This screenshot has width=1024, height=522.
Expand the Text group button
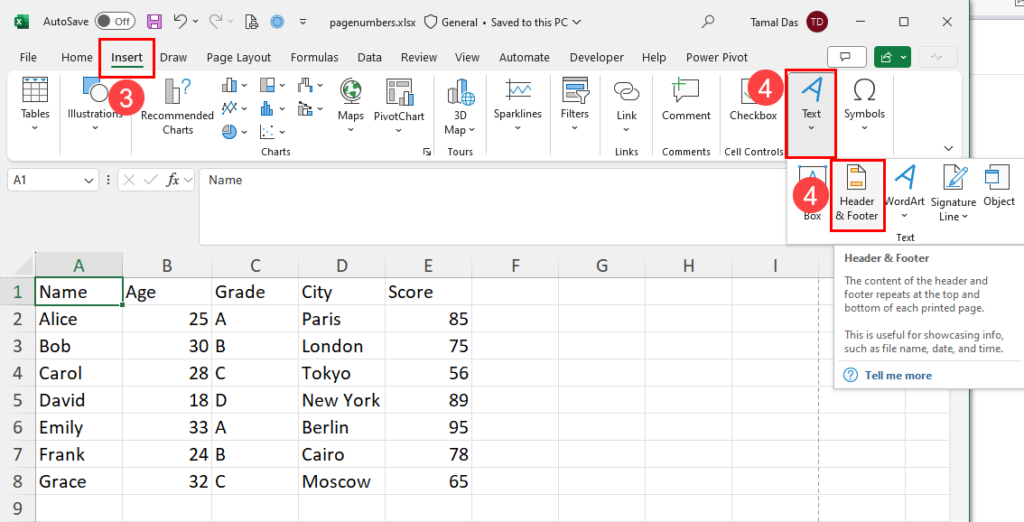pos(811,114)
